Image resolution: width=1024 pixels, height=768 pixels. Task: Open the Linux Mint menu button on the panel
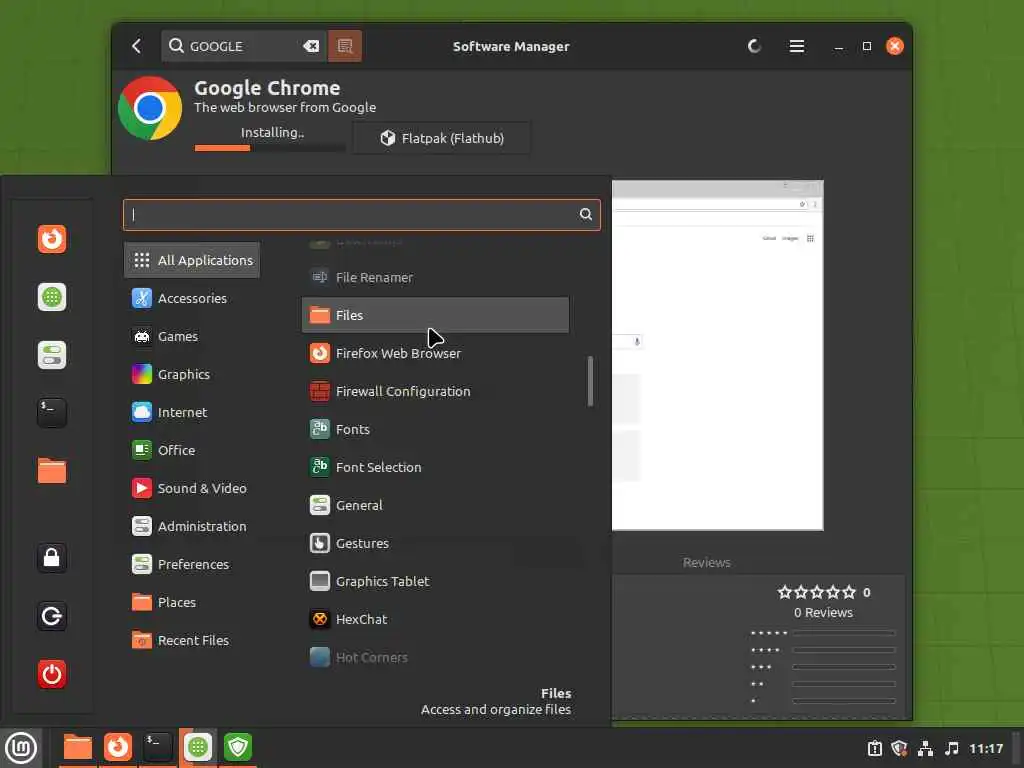(21, 748)
